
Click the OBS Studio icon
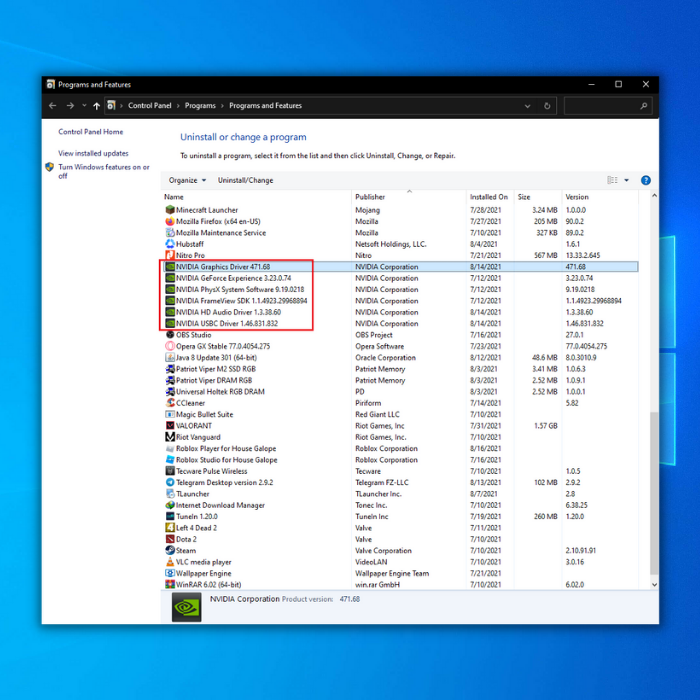(170, 335)
